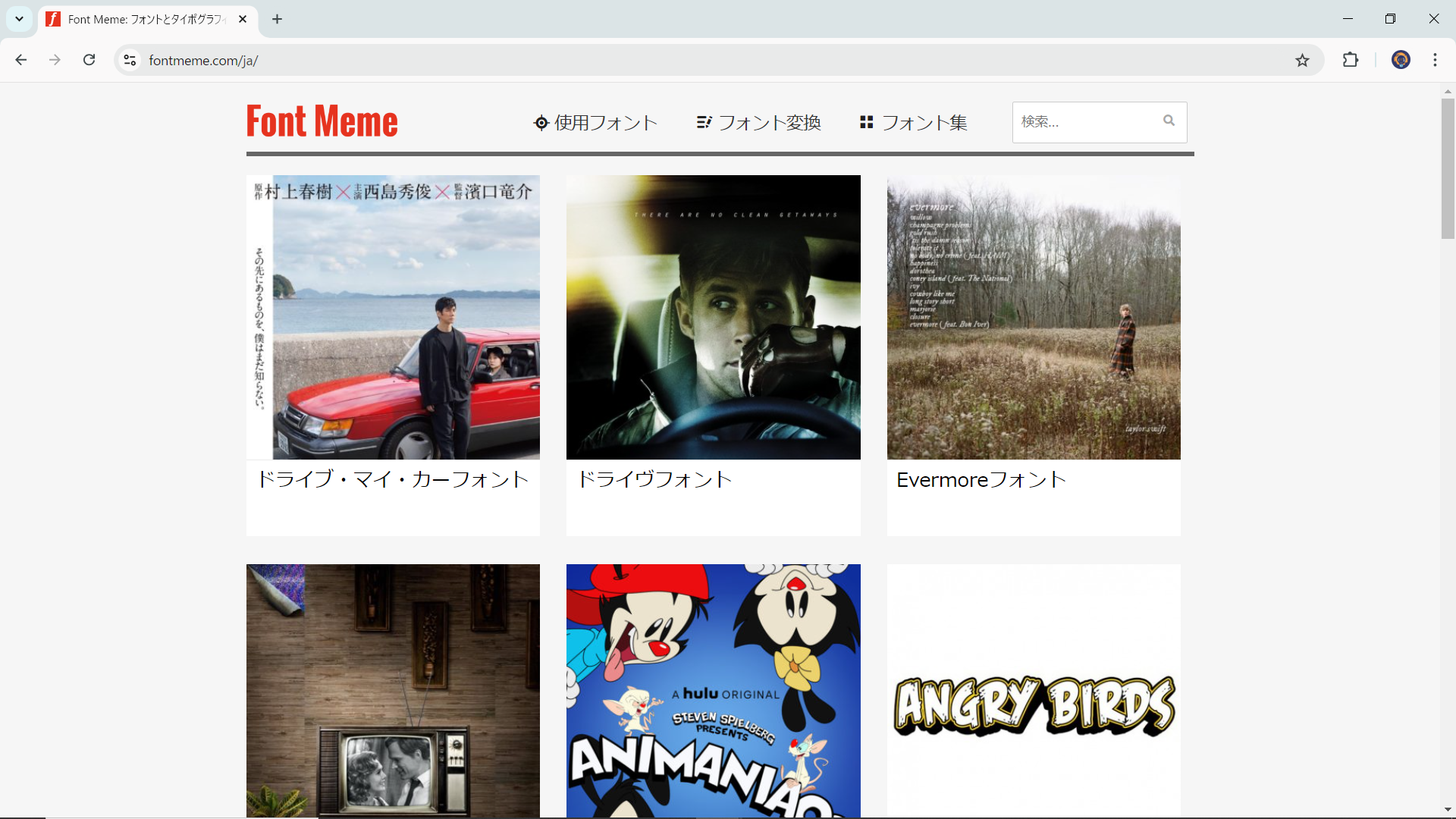The height and width of the screenshot is (819, 1456).
Task: Open the Chrome profile avatar
Action: 1401,60
